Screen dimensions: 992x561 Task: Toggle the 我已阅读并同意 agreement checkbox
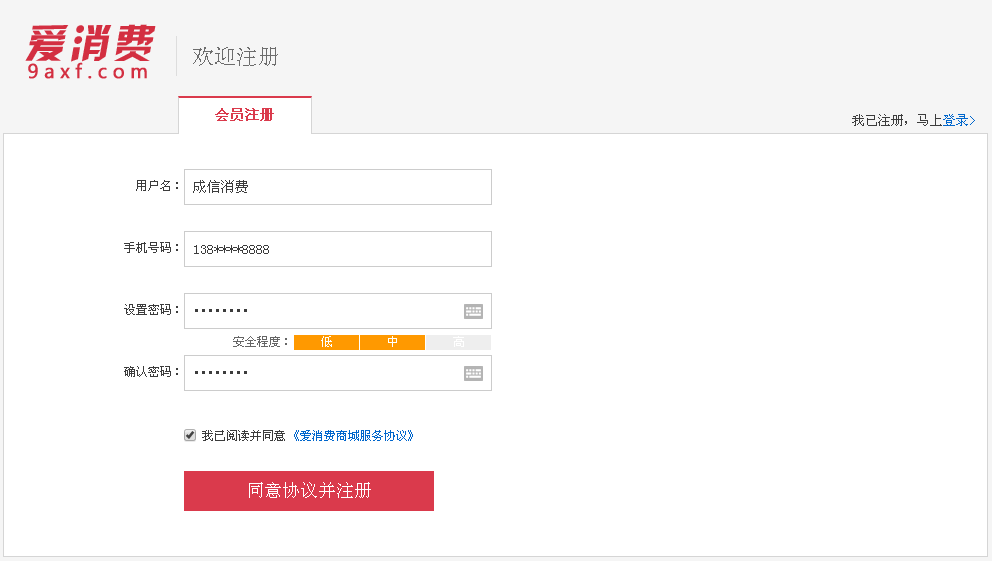190,435
